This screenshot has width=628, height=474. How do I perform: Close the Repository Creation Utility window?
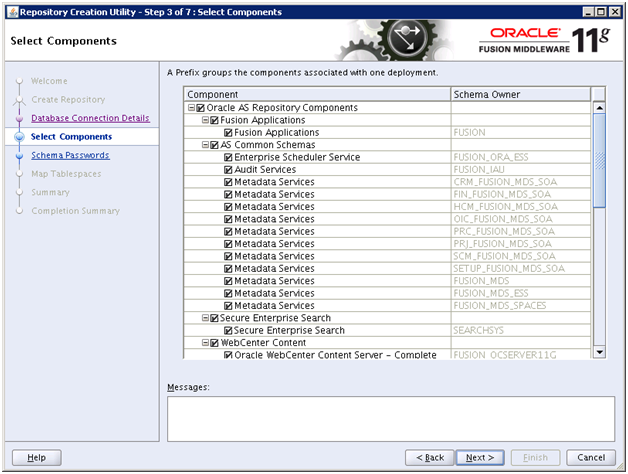pos(614,12)
